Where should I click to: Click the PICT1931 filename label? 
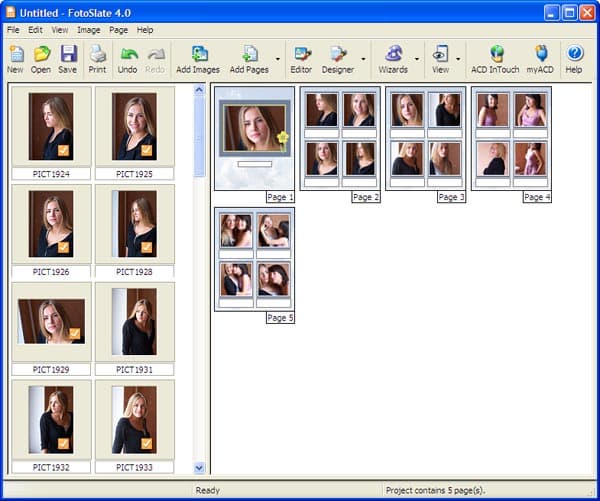[x=134, y=370]
